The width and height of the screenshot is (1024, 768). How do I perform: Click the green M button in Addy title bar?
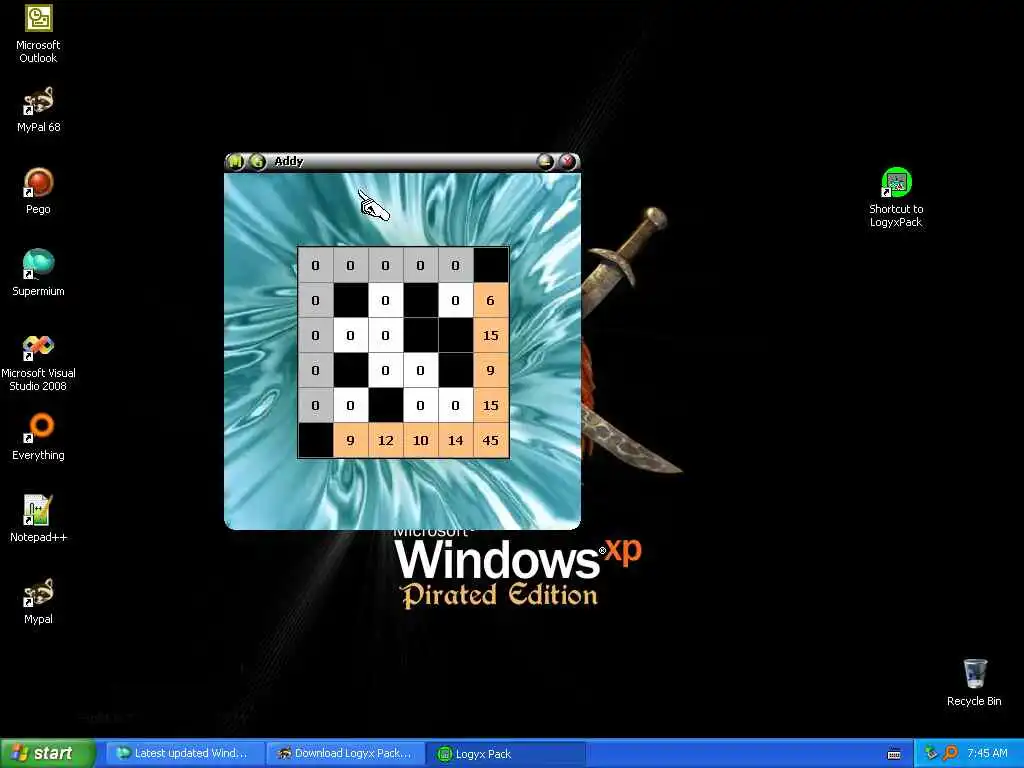[x=236, y=161]
